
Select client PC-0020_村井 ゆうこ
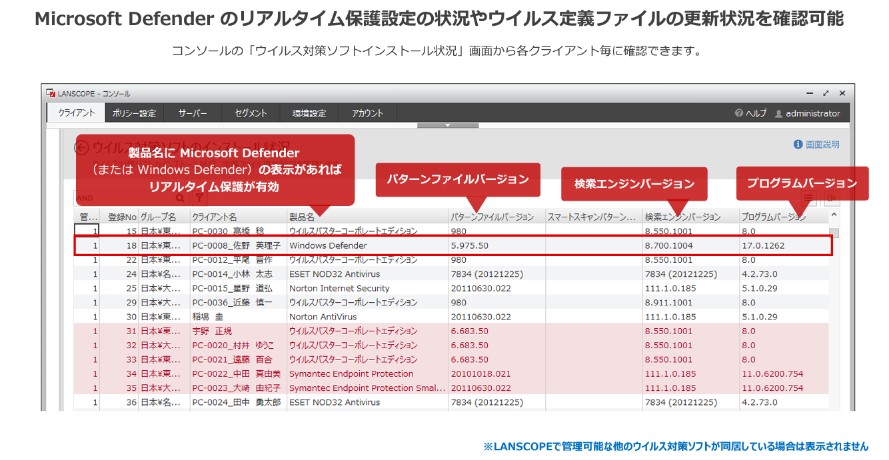233,345
